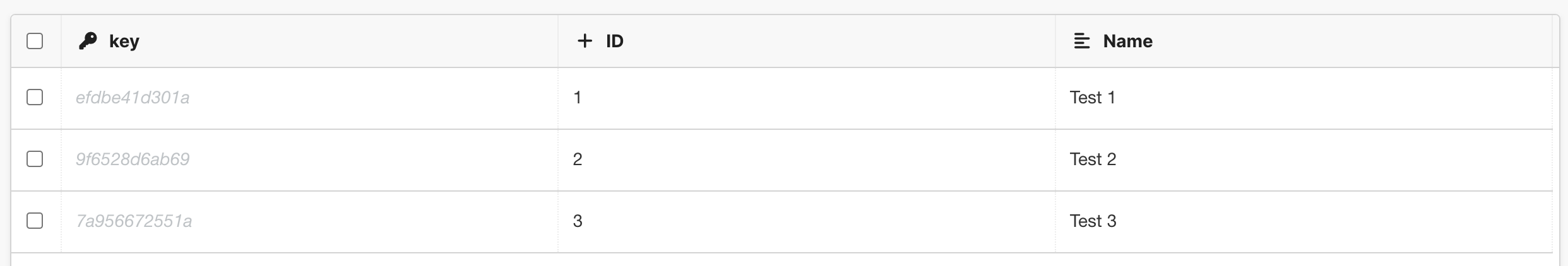Click the plus icon beside ID
The width and height of the screenshot is (1568, 266).
(585, 41)
